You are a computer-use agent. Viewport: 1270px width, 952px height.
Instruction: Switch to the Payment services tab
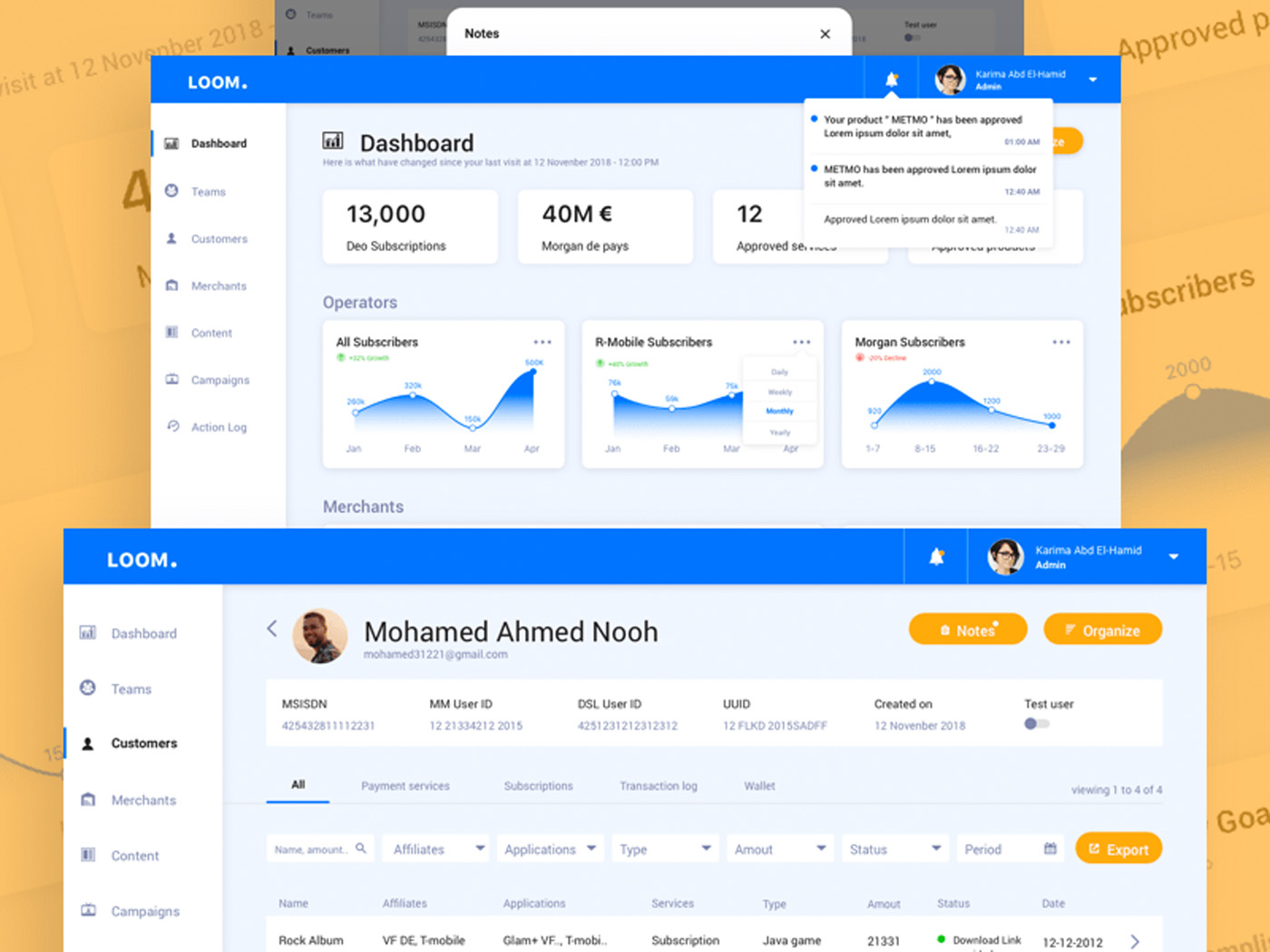[405, 786]
